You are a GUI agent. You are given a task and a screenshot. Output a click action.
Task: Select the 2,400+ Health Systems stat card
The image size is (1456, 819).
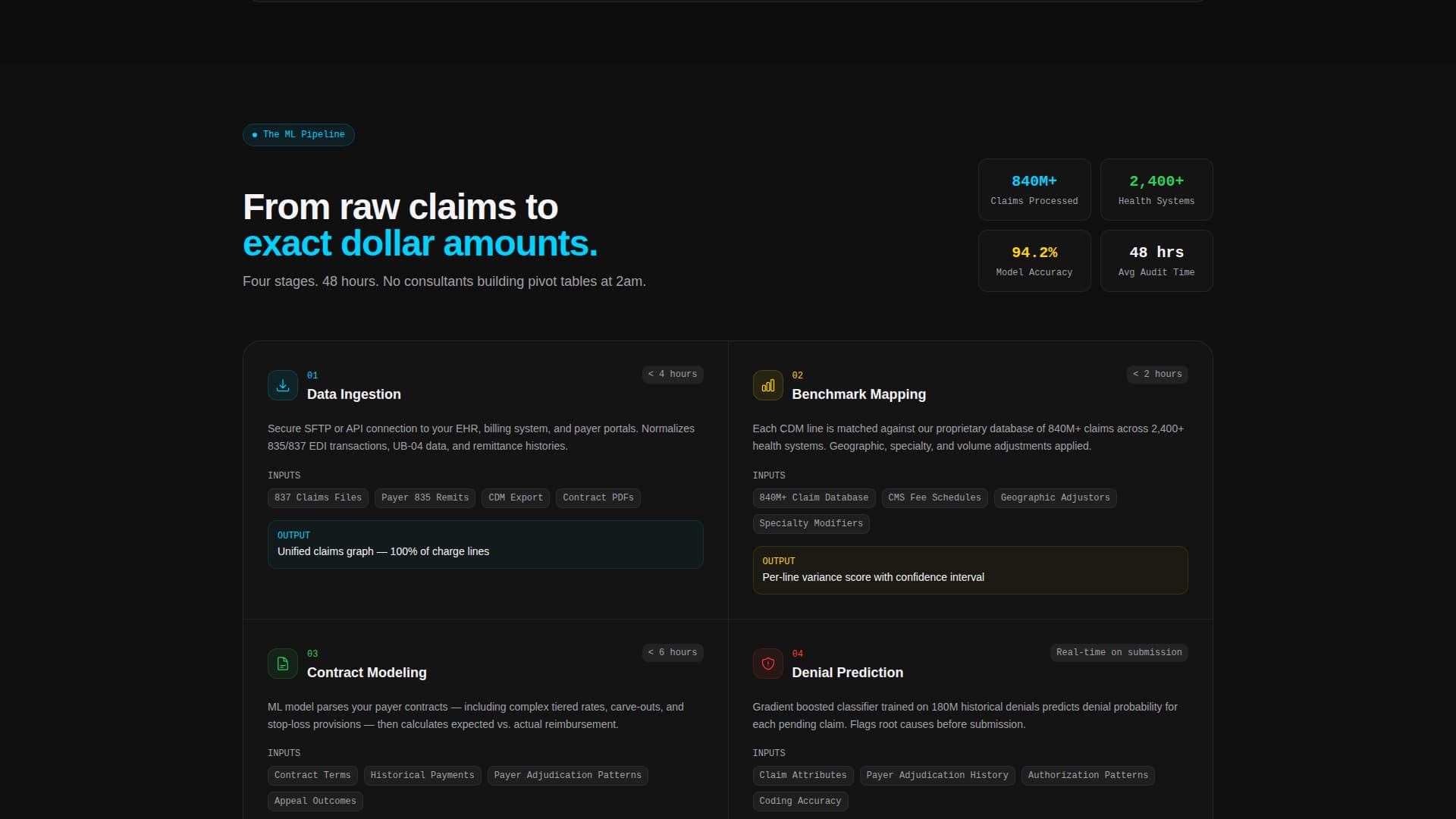1156,190
